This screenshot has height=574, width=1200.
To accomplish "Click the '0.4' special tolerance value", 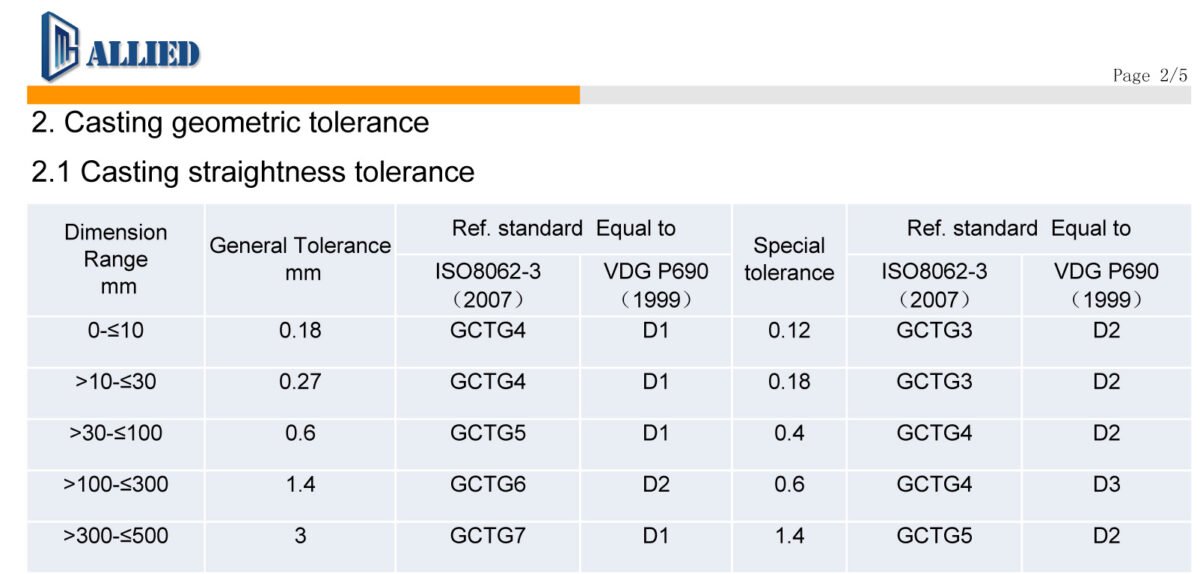I will click(x=789, y=433).
